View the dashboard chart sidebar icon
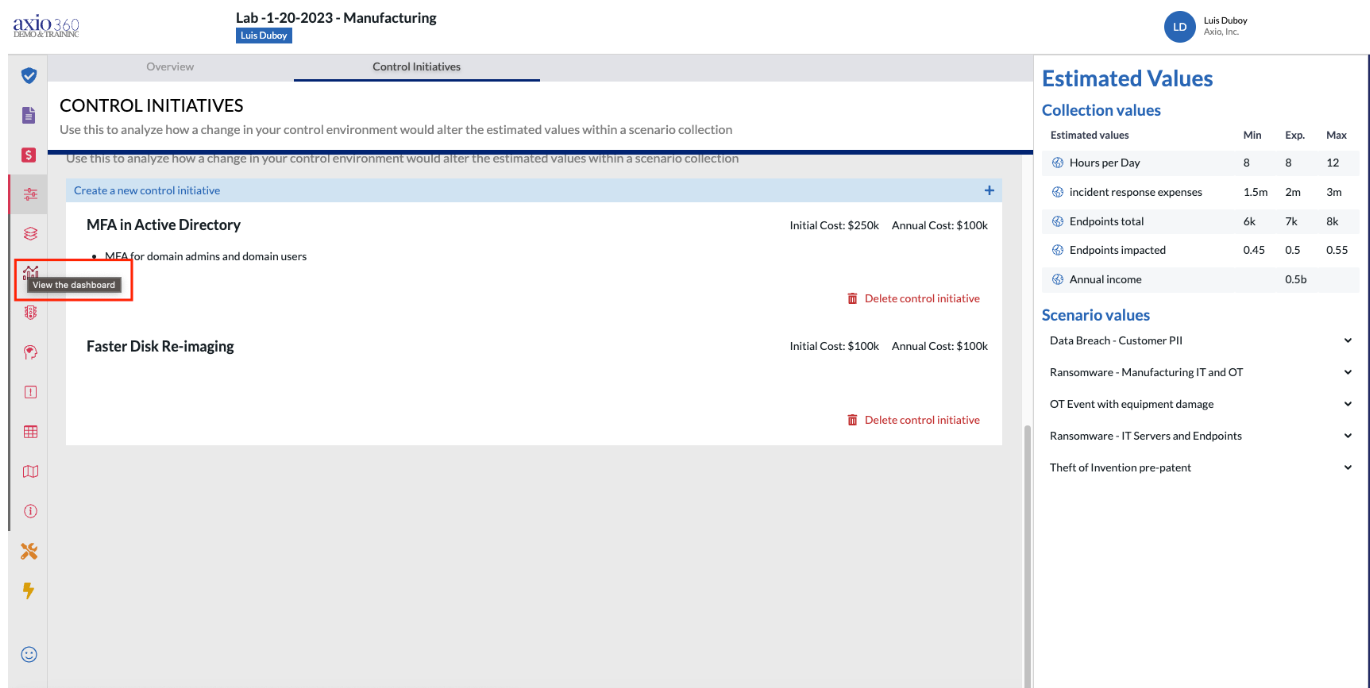This screenshot has height=688, width=1370. pos(30,272)
